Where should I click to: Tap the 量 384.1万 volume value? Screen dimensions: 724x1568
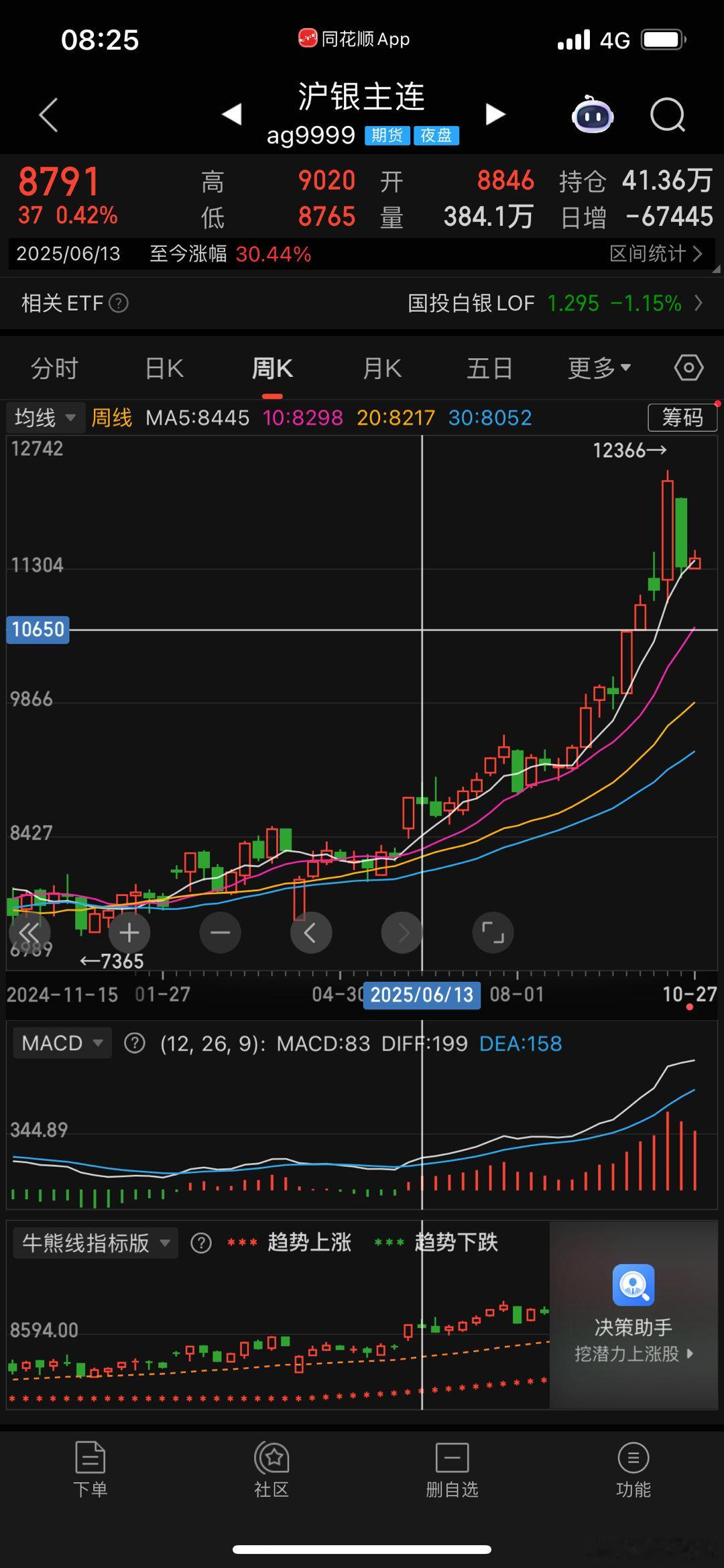point(489,217)
